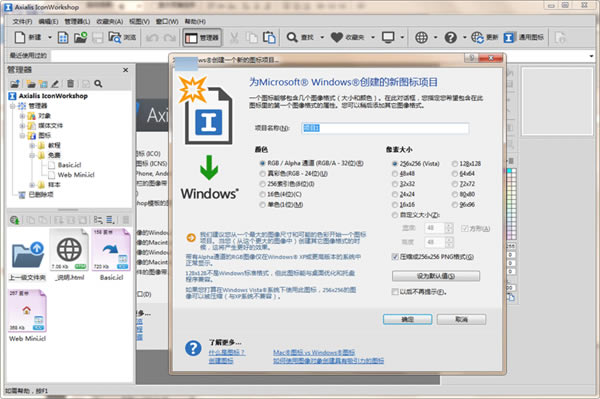Click the trash delete icon in manager panel

(x=70, y=83)
